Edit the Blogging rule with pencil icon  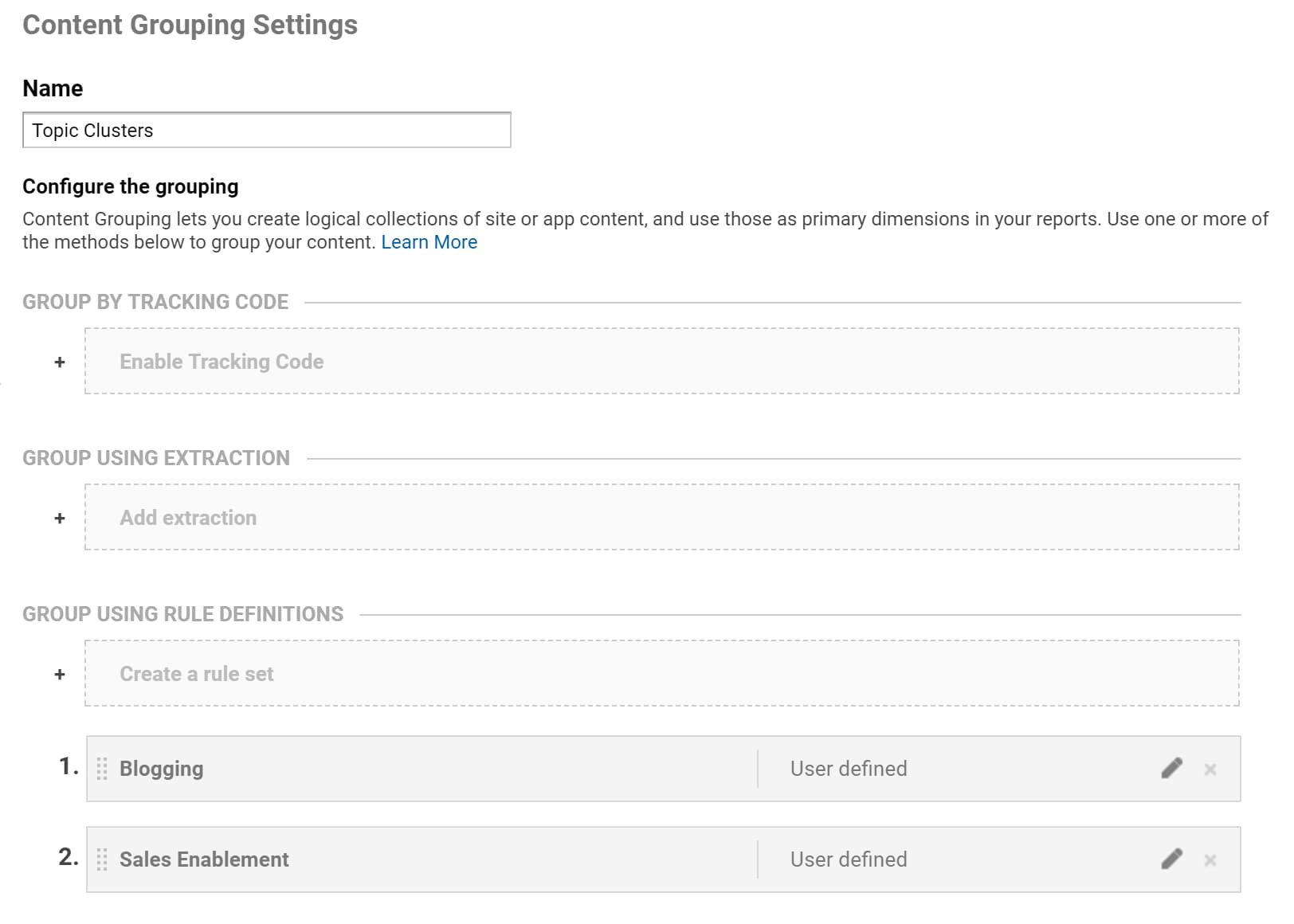1171,769
